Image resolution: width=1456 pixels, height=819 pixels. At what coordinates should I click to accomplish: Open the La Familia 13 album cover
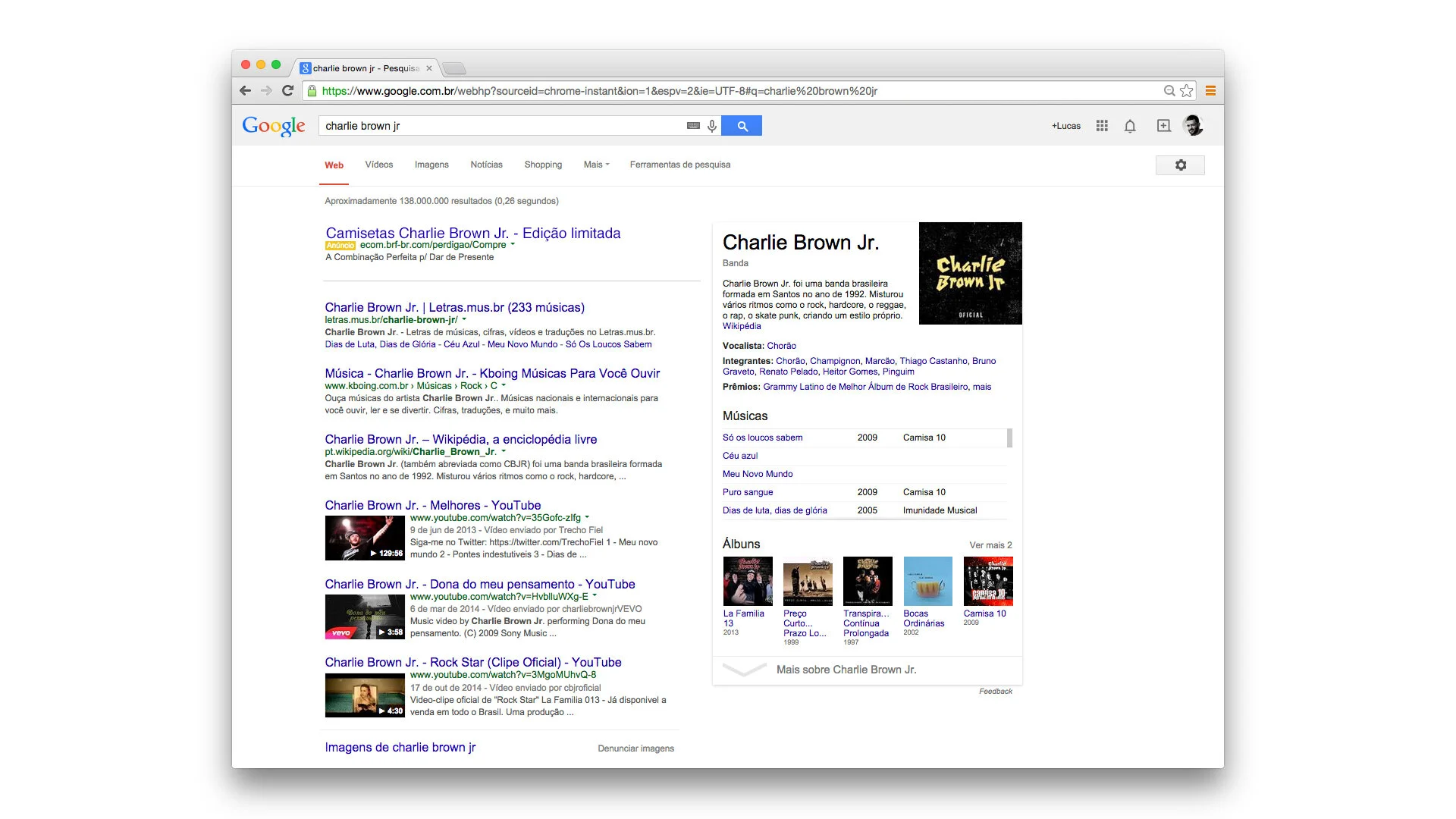coord(748,581)
